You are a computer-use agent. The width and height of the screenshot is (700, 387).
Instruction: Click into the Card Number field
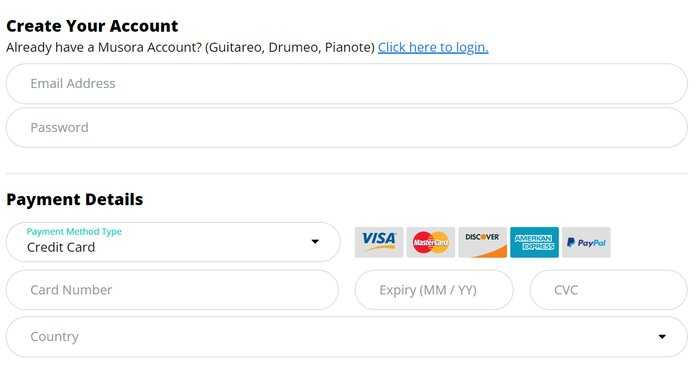click(x=172, y=290)
